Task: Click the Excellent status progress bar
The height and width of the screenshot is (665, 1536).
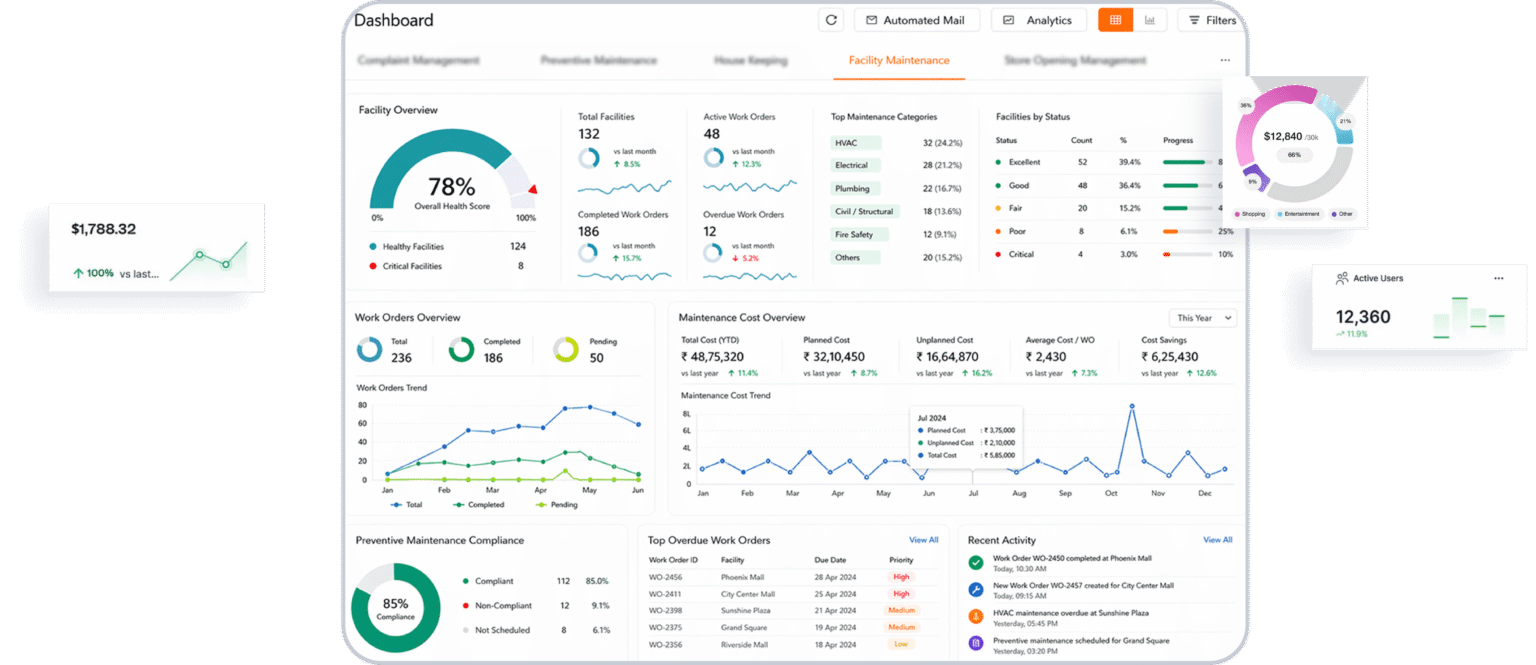Action: pyautogui.click(x=1188, y=162)
